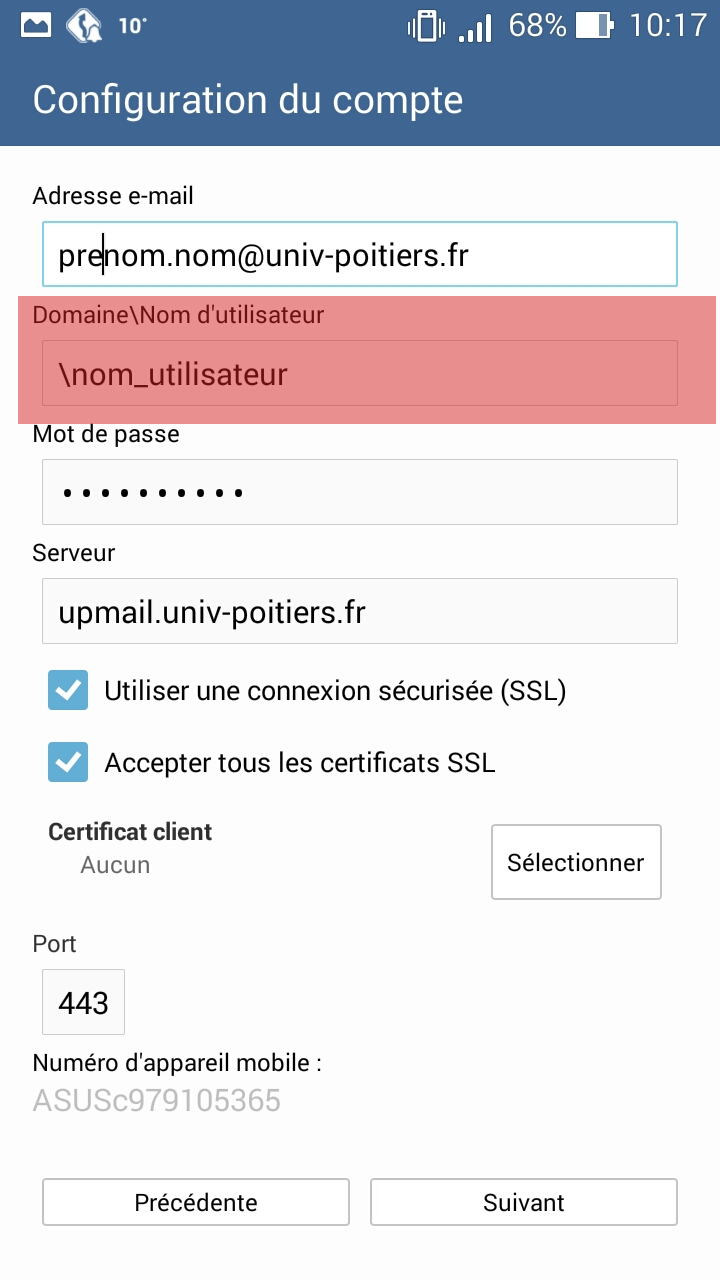Tap the signal strength bars icon

[475, 27]
